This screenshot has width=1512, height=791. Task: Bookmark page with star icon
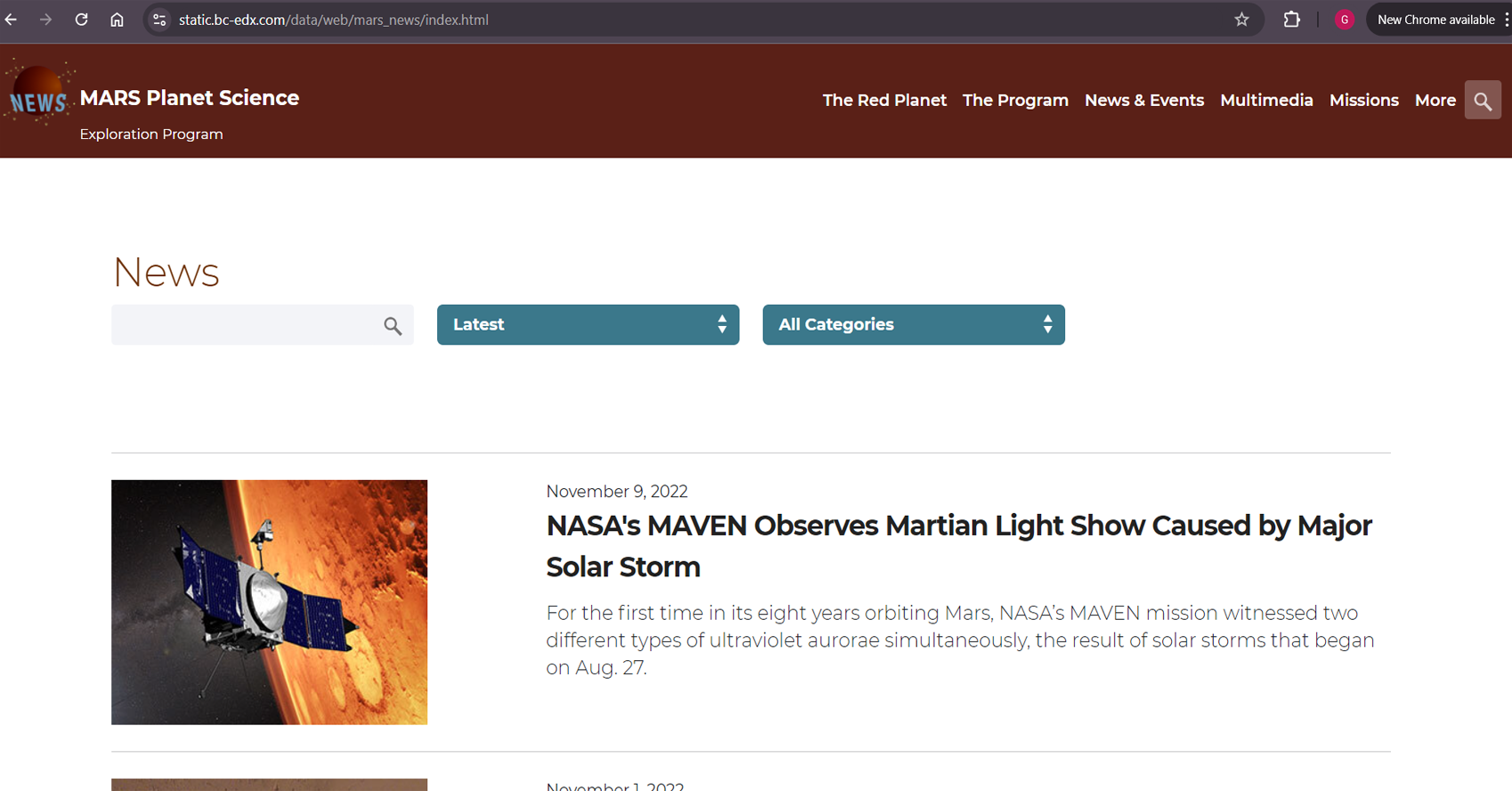[1241, 20]
